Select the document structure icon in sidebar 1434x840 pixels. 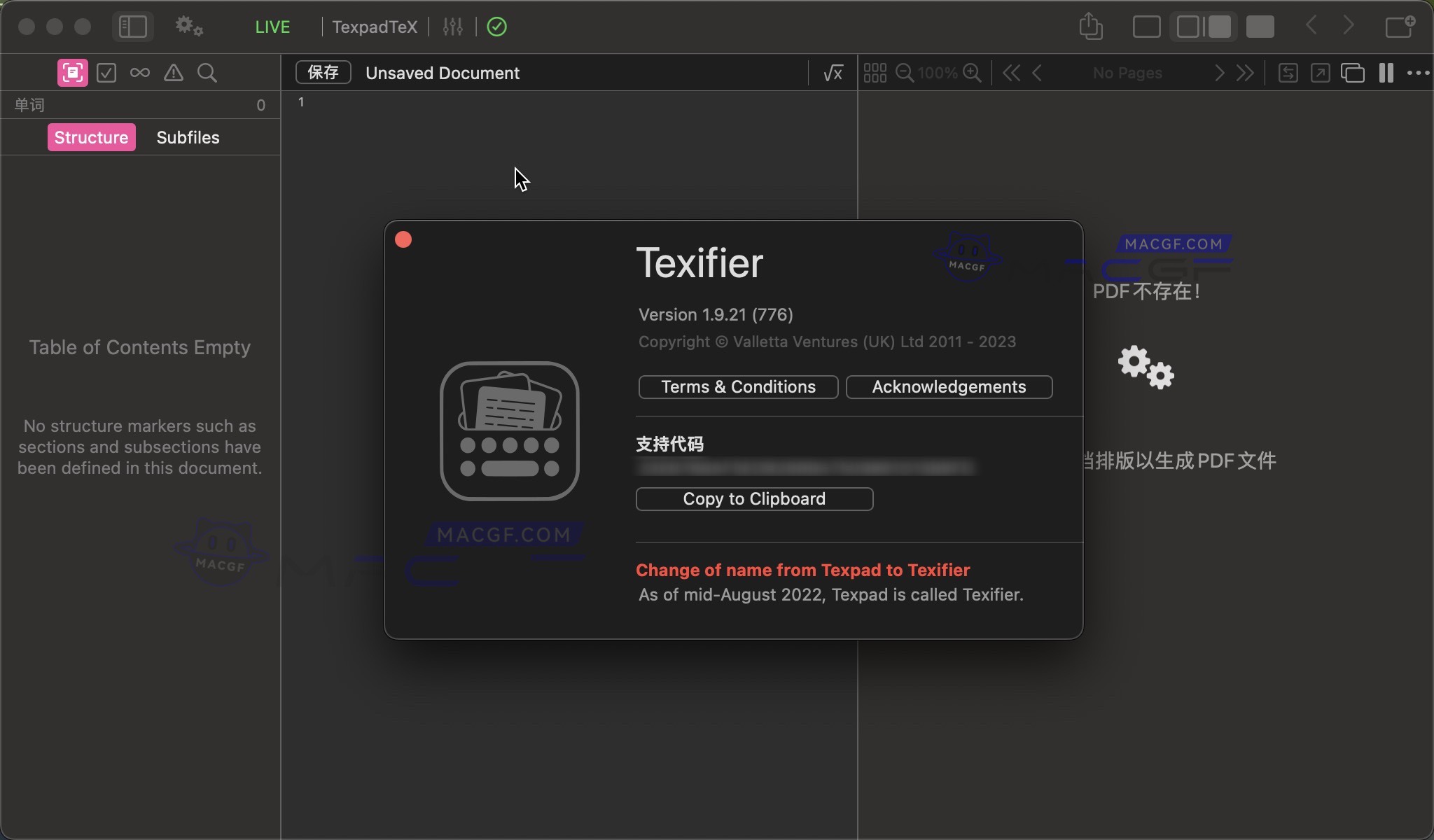(71, 73)
